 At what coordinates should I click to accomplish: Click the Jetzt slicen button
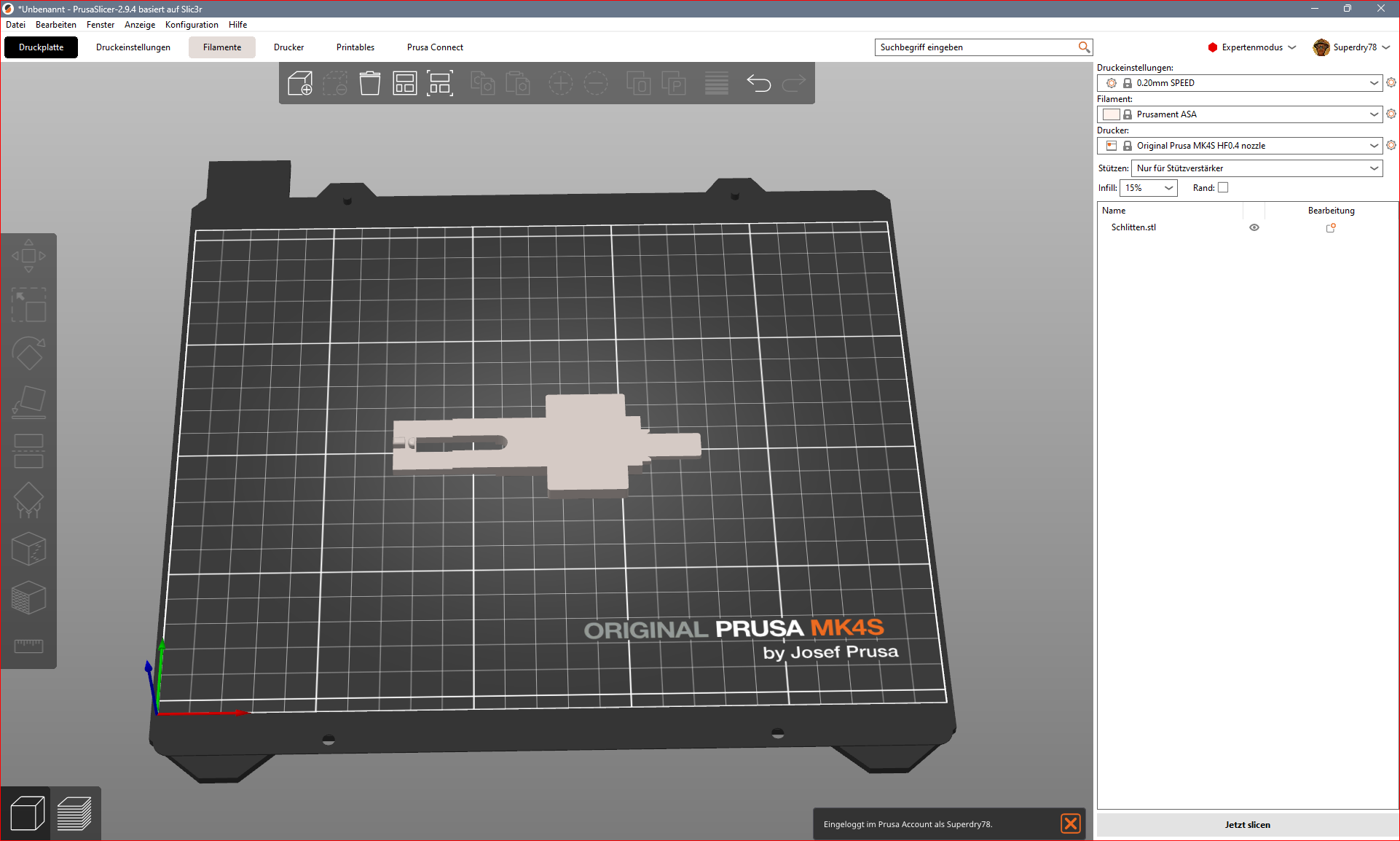click(x=1247, y=825)
